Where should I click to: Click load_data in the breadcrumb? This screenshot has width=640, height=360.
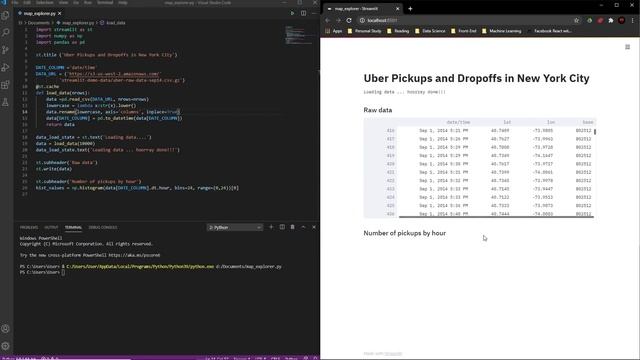(116, 23)
